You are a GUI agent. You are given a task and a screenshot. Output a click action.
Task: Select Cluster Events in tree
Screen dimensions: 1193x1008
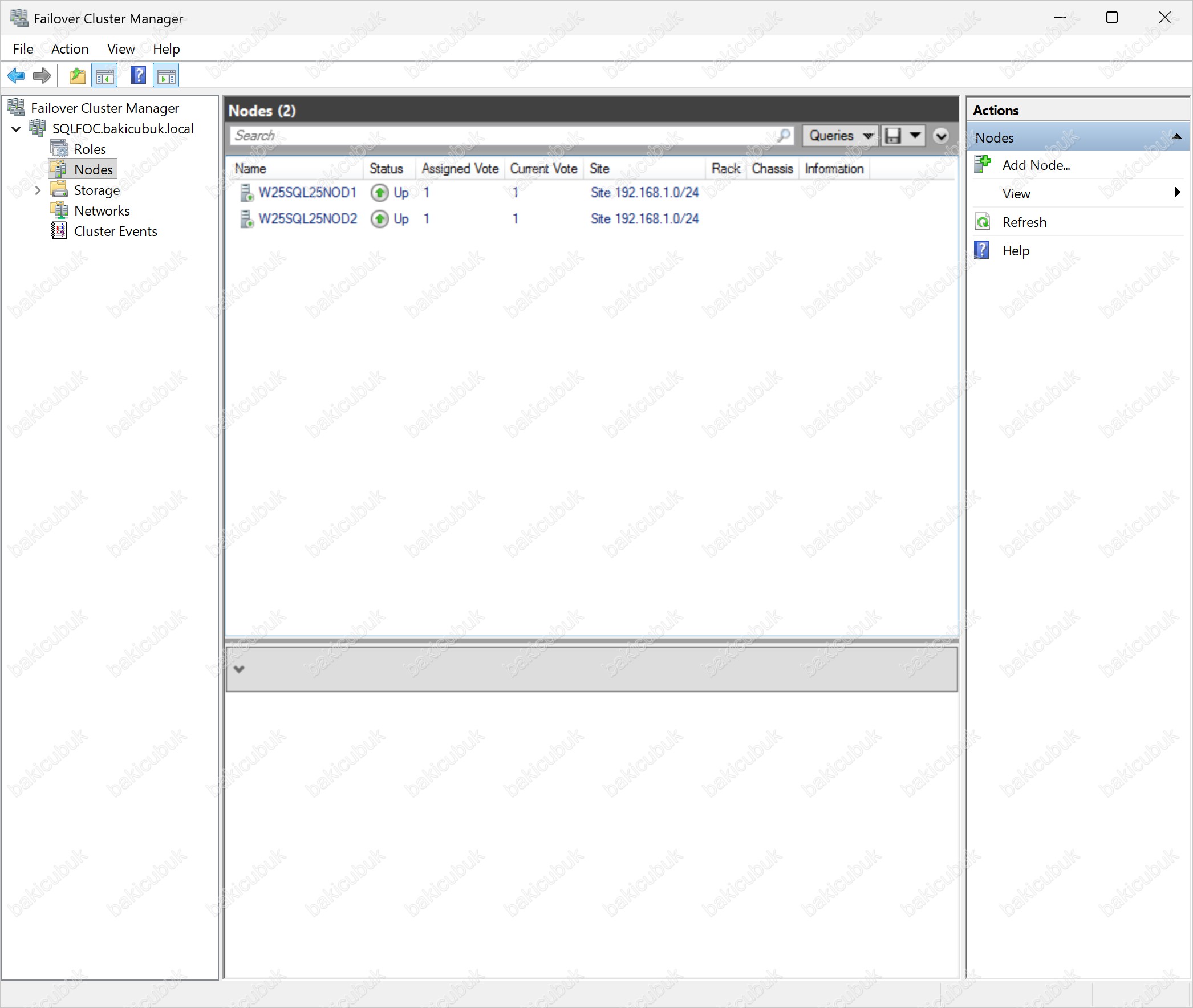115,231
